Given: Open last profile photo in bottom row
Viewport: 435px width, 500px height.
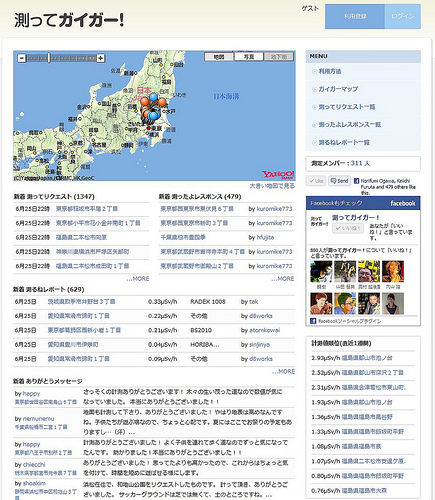Looking at the screenshot, I should 393,304.
